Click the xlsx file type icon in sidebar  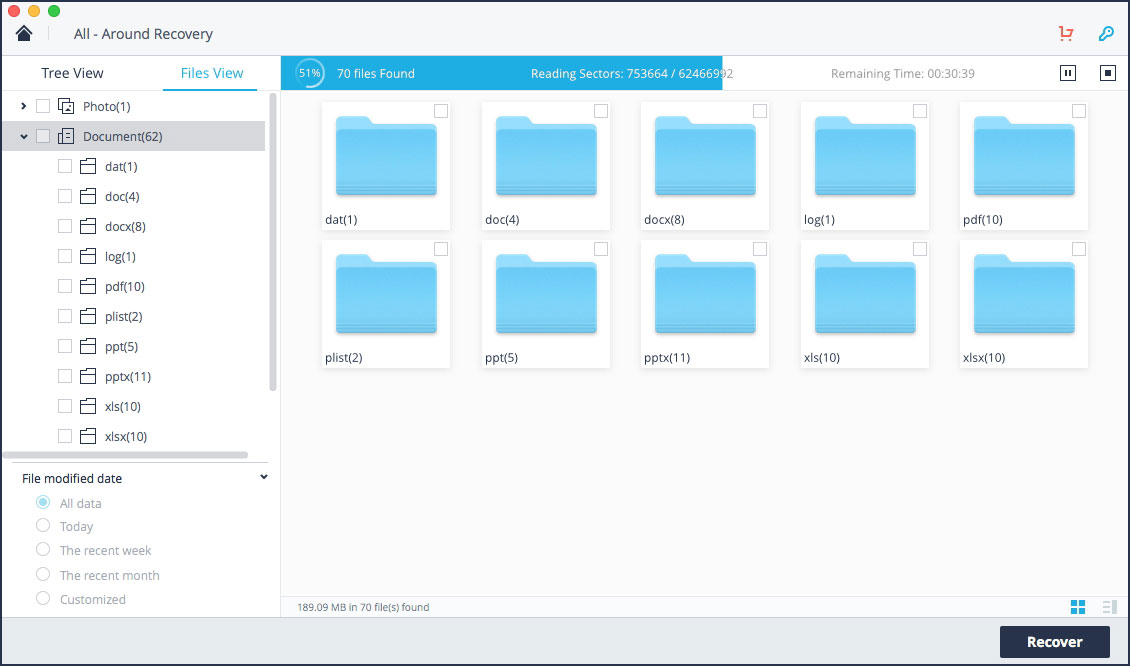[88, 437]
